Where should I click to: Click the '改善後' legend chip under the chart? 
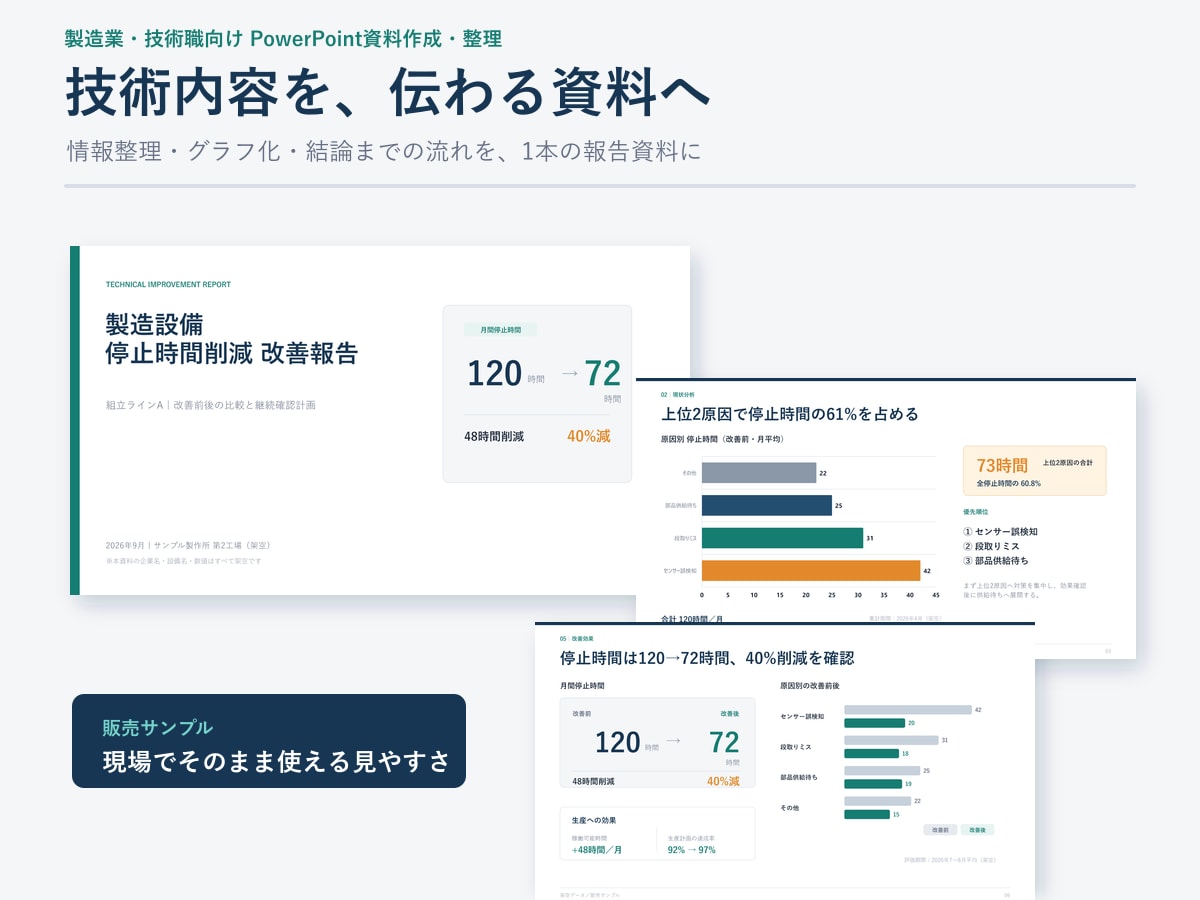[x=977, y=830]
